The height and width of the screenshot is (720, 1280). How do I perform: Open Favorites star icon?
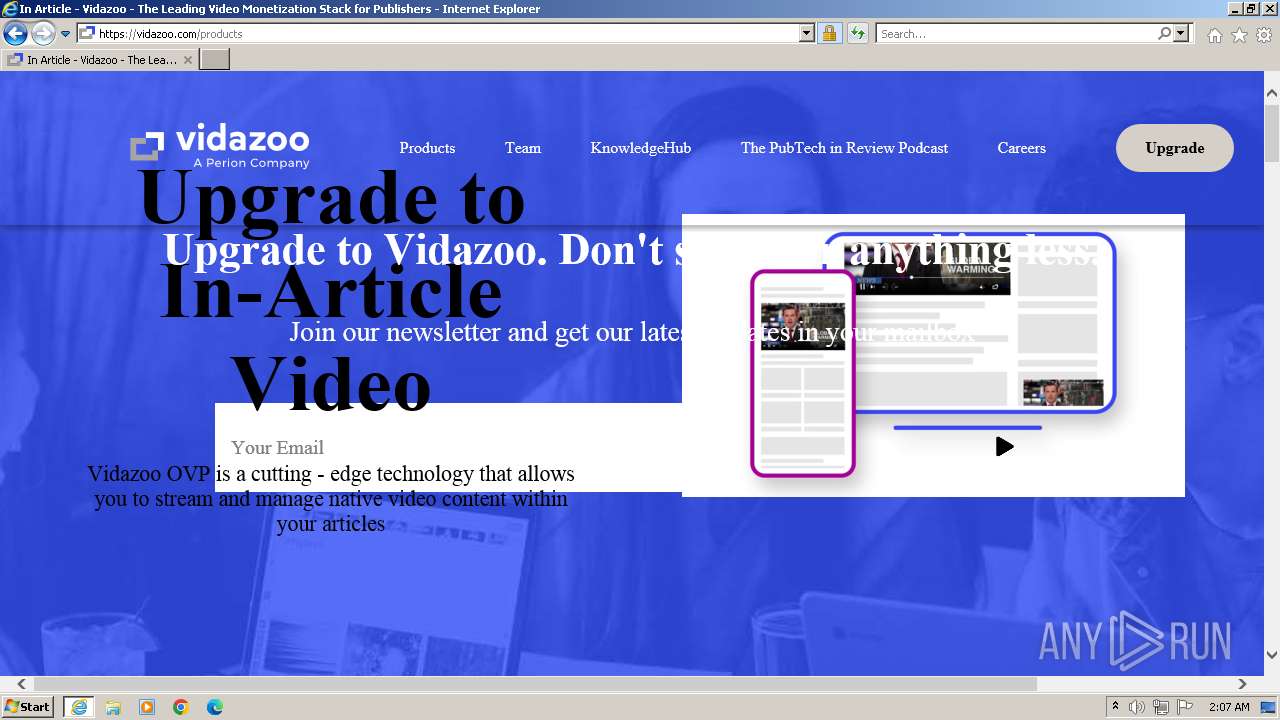tap(1239, 35)
